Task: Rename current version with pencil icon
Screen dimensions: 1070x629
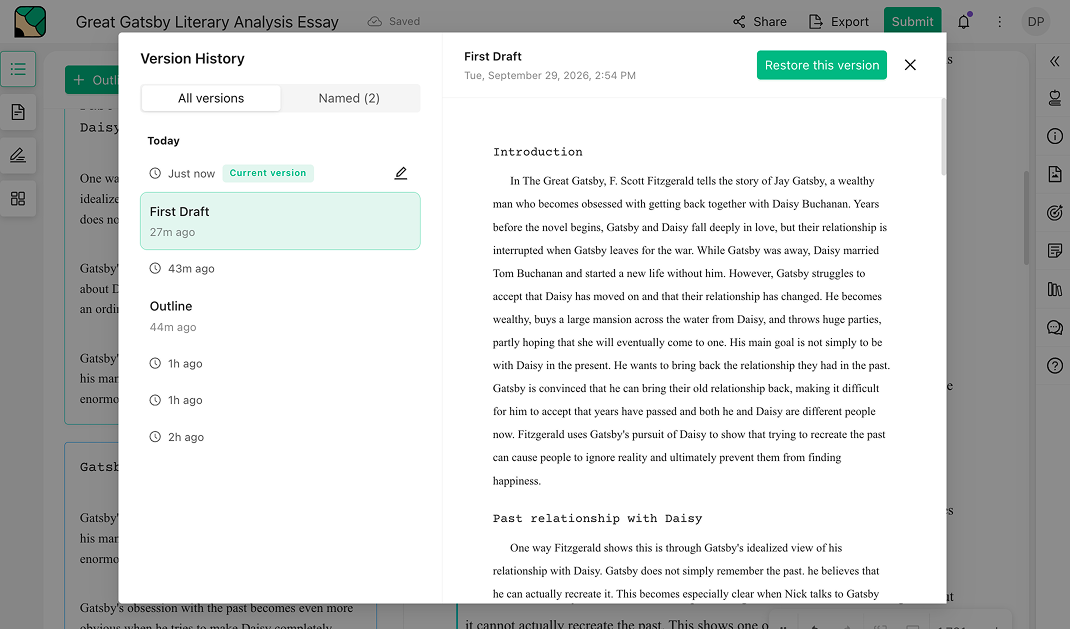Action: tap(401, 173)
